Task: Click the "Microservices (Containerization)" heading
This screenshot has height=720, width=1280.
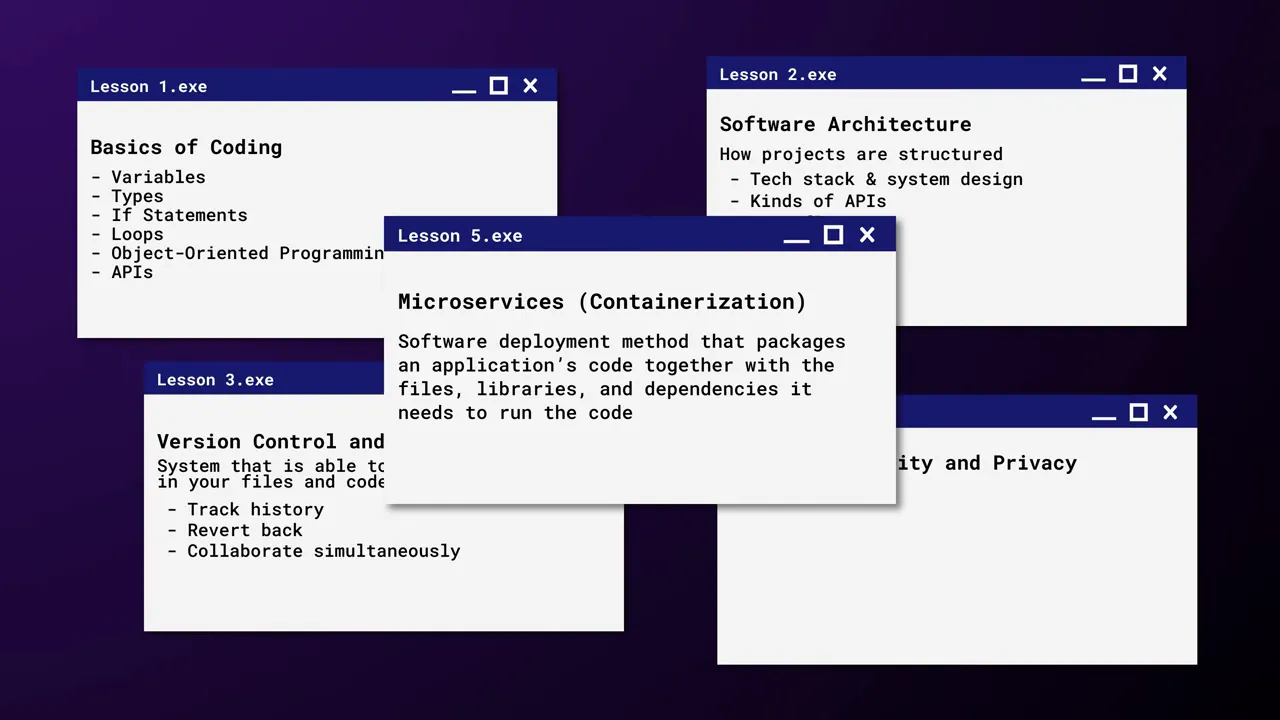Action: click(x=602, y=302)
